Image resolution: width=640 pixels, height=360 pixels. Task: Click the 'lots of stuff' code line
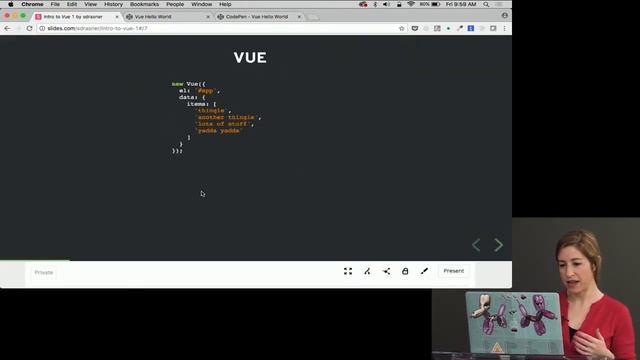pyautogui.click(x=224, y=124)
